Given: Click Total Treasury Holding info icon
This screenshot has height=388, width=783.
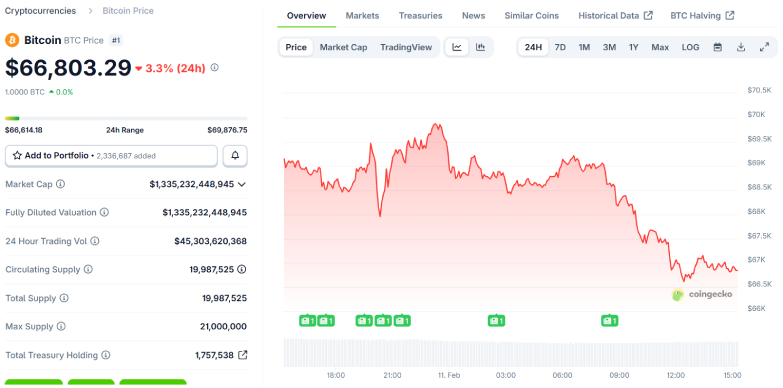Looking at the screenshot, I should 106,355.
